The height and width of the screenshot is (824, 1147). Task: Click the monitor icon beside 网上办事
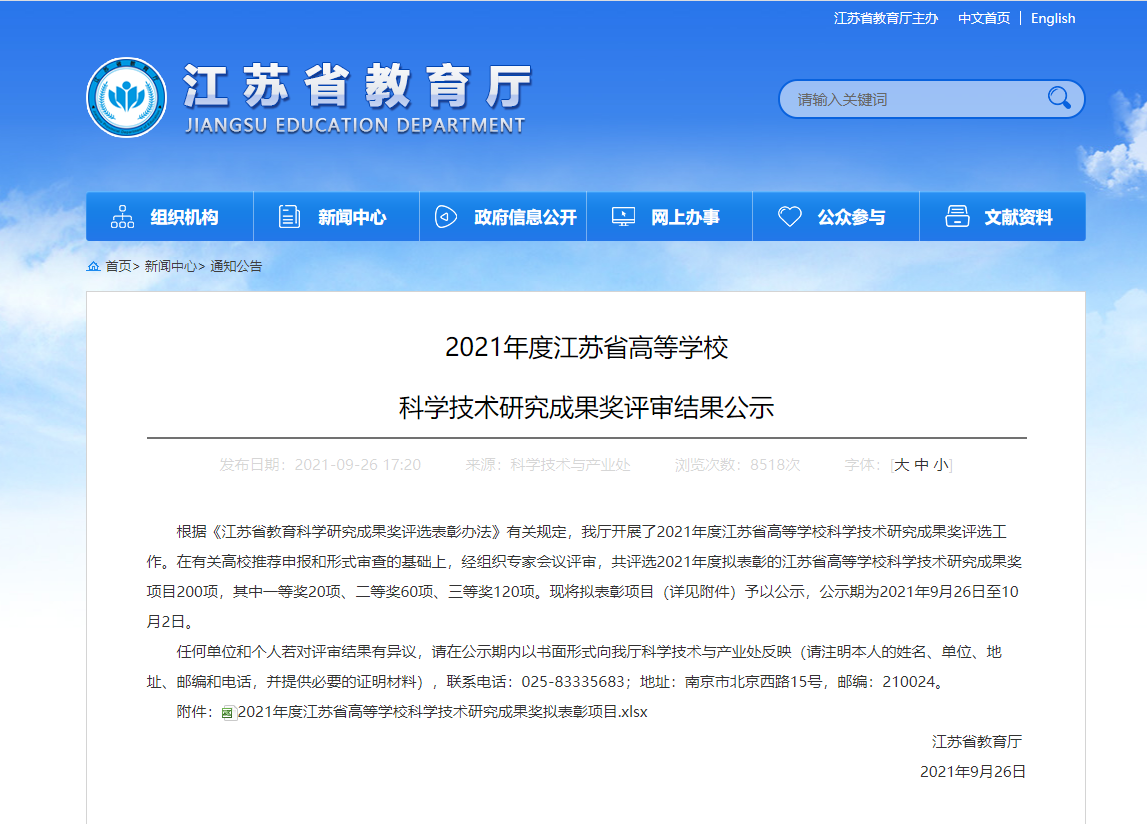[x=623, y=217]
